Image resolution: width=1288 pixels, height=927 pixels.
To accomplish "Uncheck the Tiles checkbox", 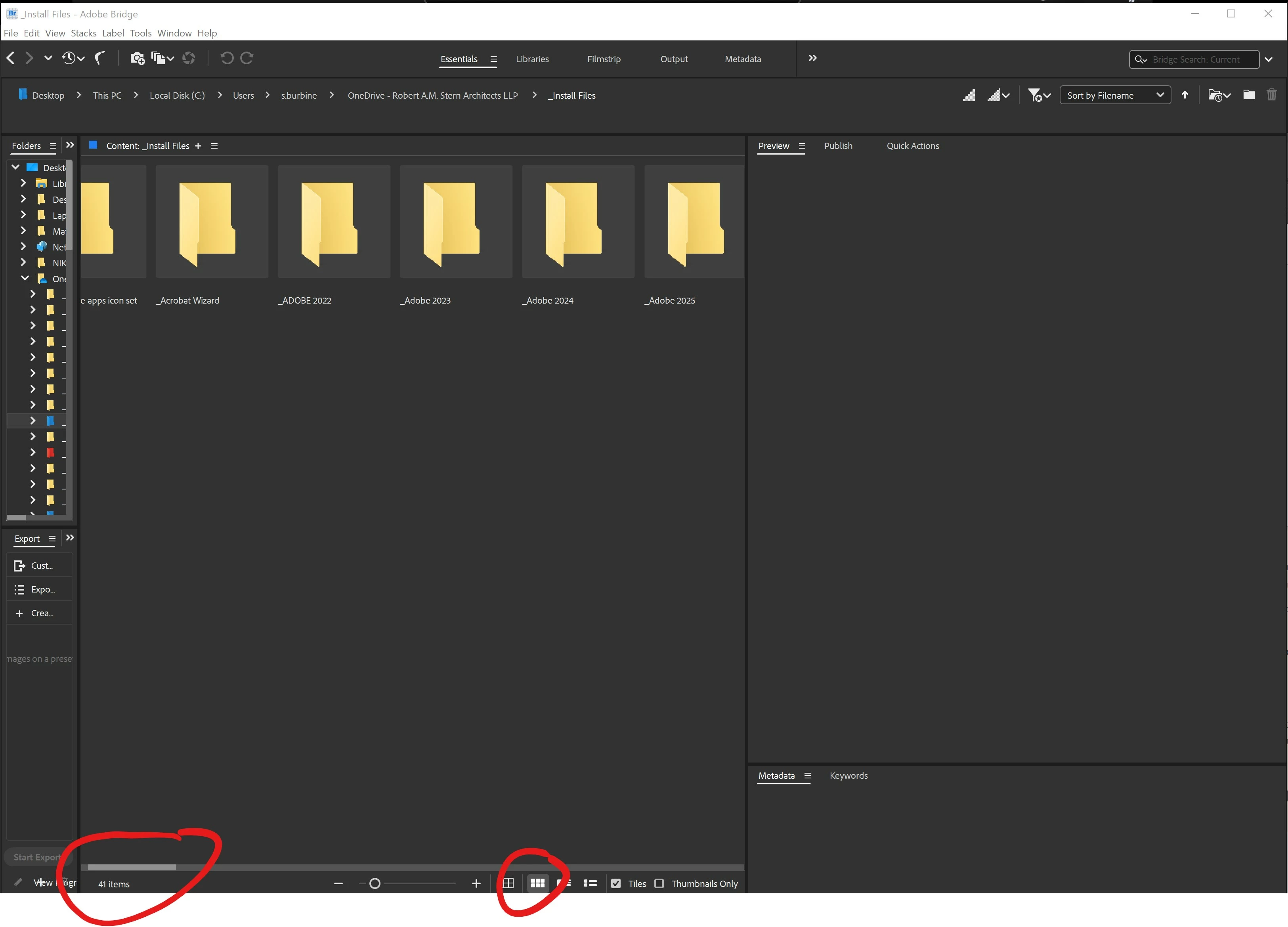I will pyautogui.click(x=615, y=883).
